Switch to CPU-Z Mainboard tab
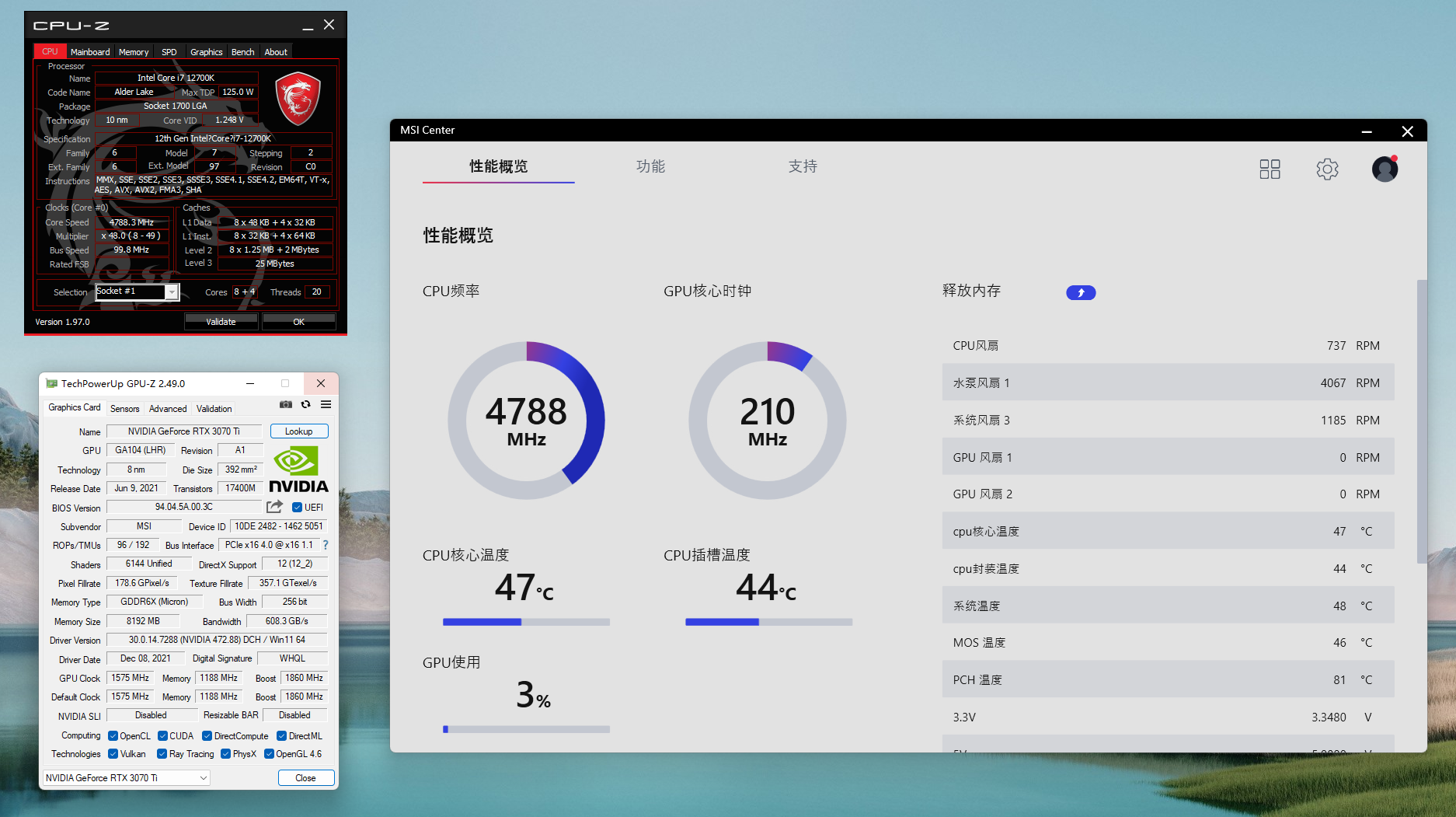Screen dimensions: 1456x817 pyautogui.click(x=90, y=52)
